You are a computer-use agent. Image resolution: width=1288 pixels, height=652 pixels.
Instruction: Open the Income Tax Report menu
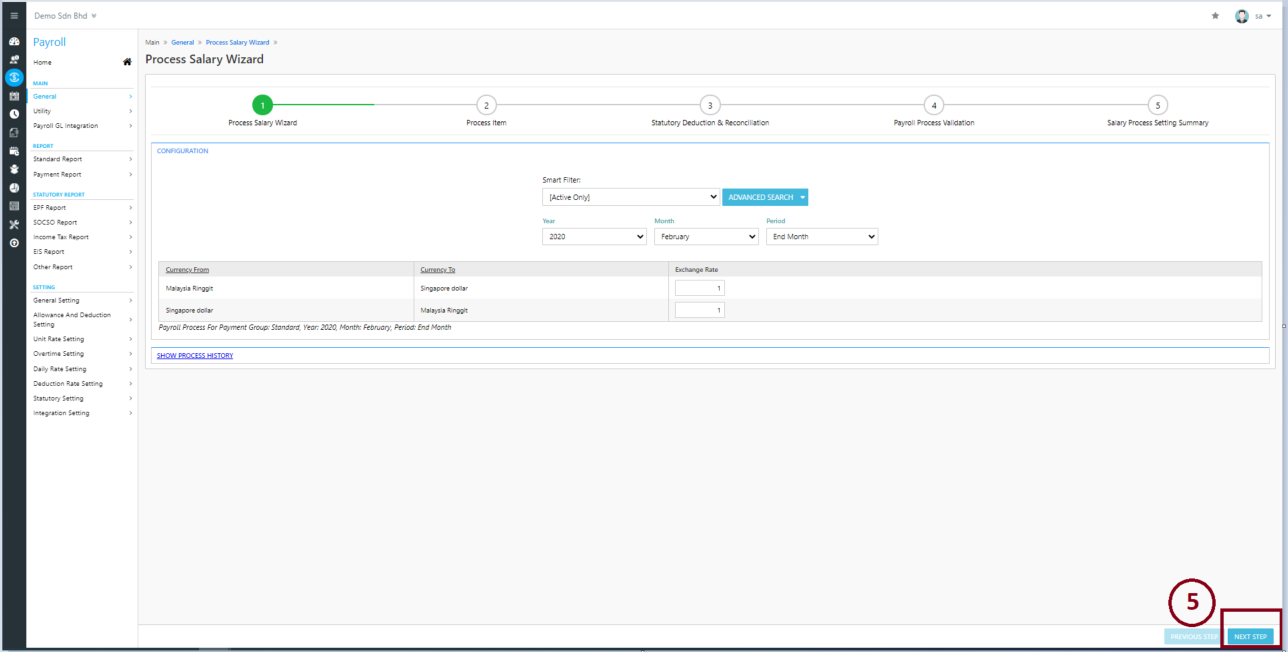coord(82,237)
